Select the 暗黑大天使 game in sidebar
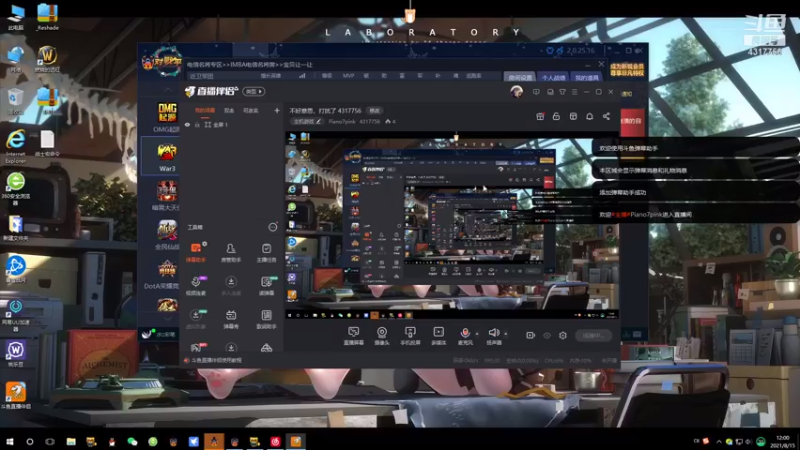Viewport: 800px width, 450px height. (x=166, y=196)
